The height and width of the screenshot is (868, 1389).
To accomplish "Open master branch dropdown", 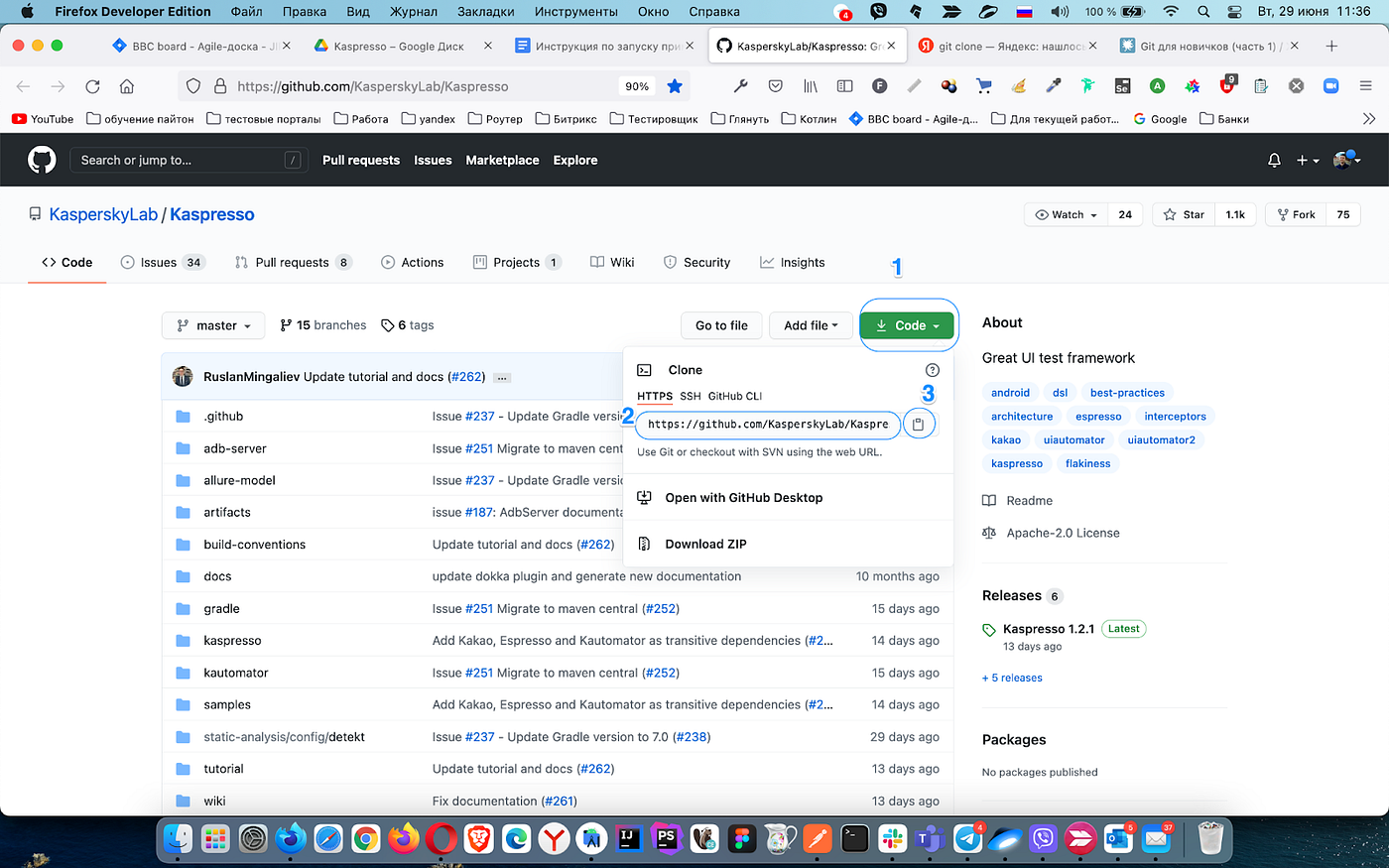I will tap(213, 325).
